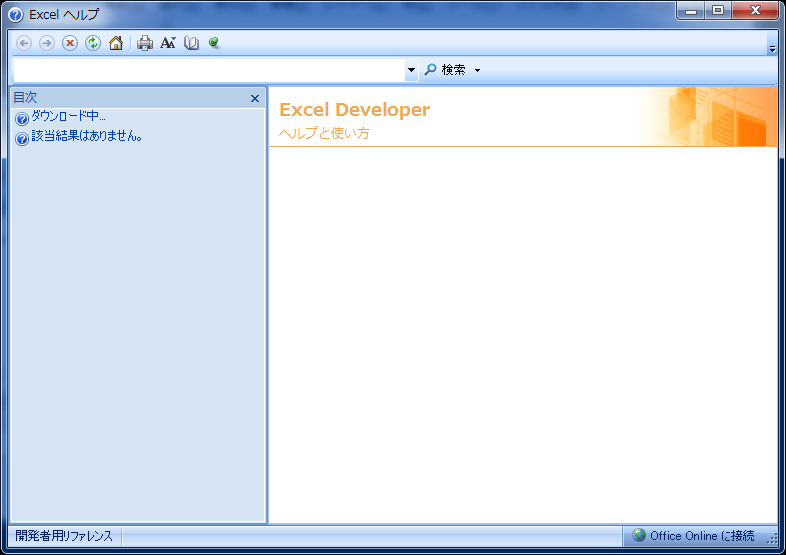
Task: Go forward with the Forward arrow button
Action: 47,43
